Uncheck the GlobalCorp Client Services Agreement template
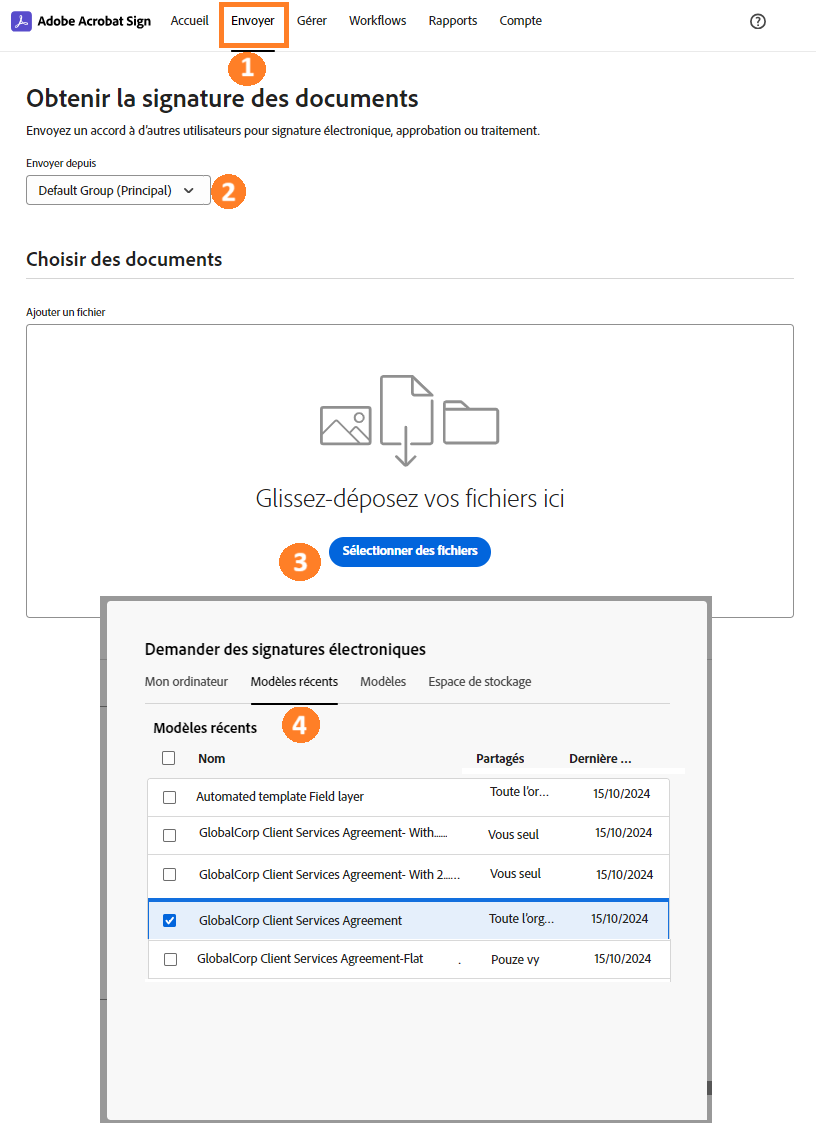 pos(169,919)
